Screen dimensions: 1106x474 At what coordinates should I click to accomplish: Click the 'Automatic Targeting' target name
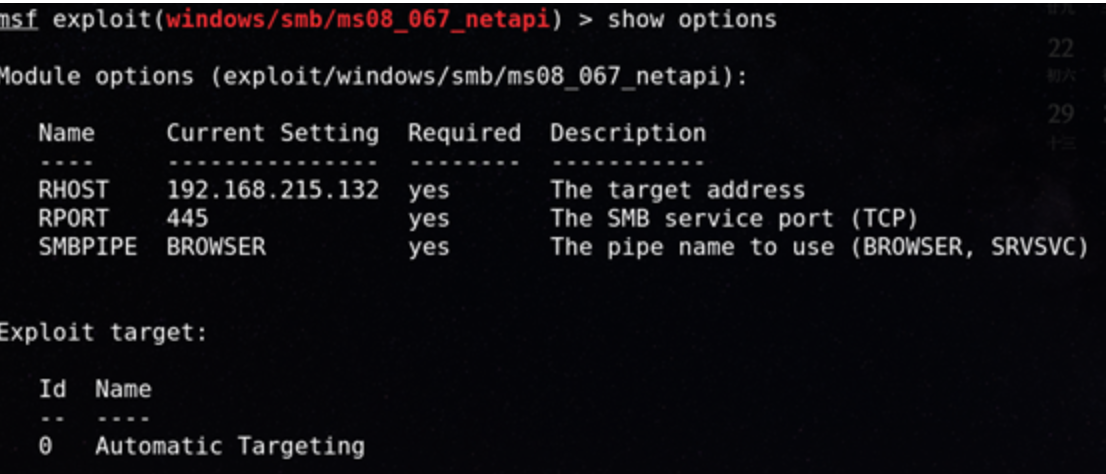(x=229, y=445)
